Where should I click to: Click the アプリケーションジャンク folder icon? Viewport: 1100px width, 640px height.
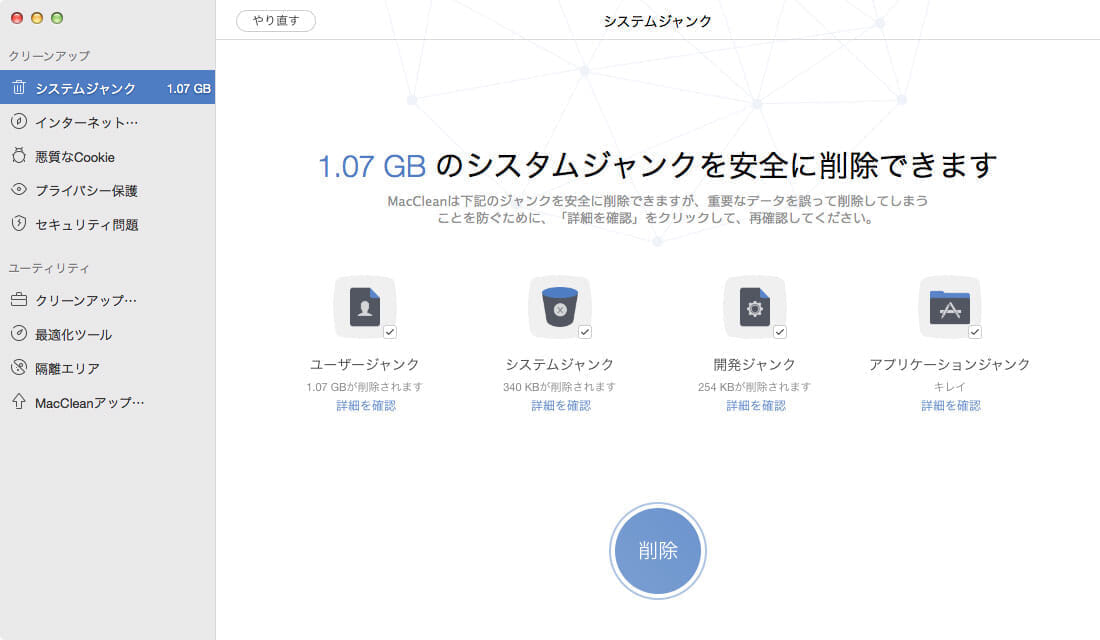pyautogui.click(x=949, y=307)
